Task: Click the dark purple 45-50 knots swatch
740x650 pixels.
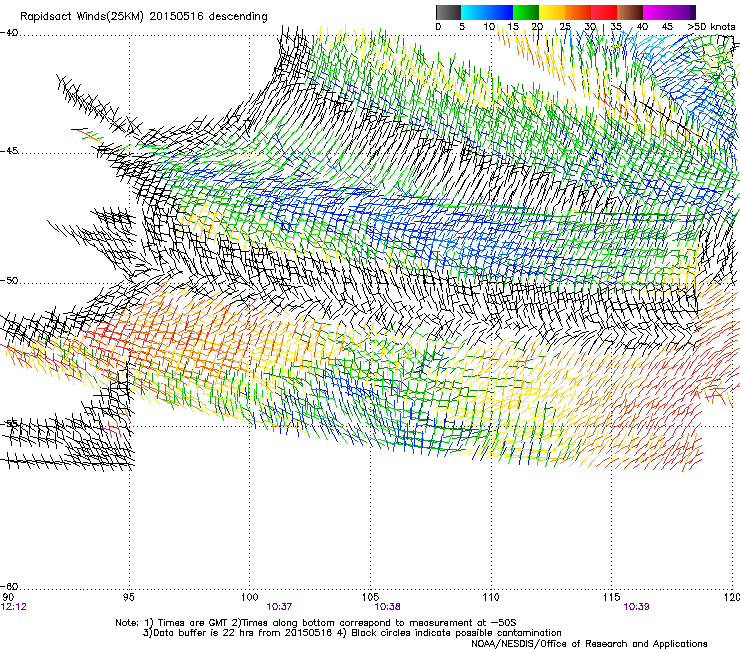Action: (682, 12)
